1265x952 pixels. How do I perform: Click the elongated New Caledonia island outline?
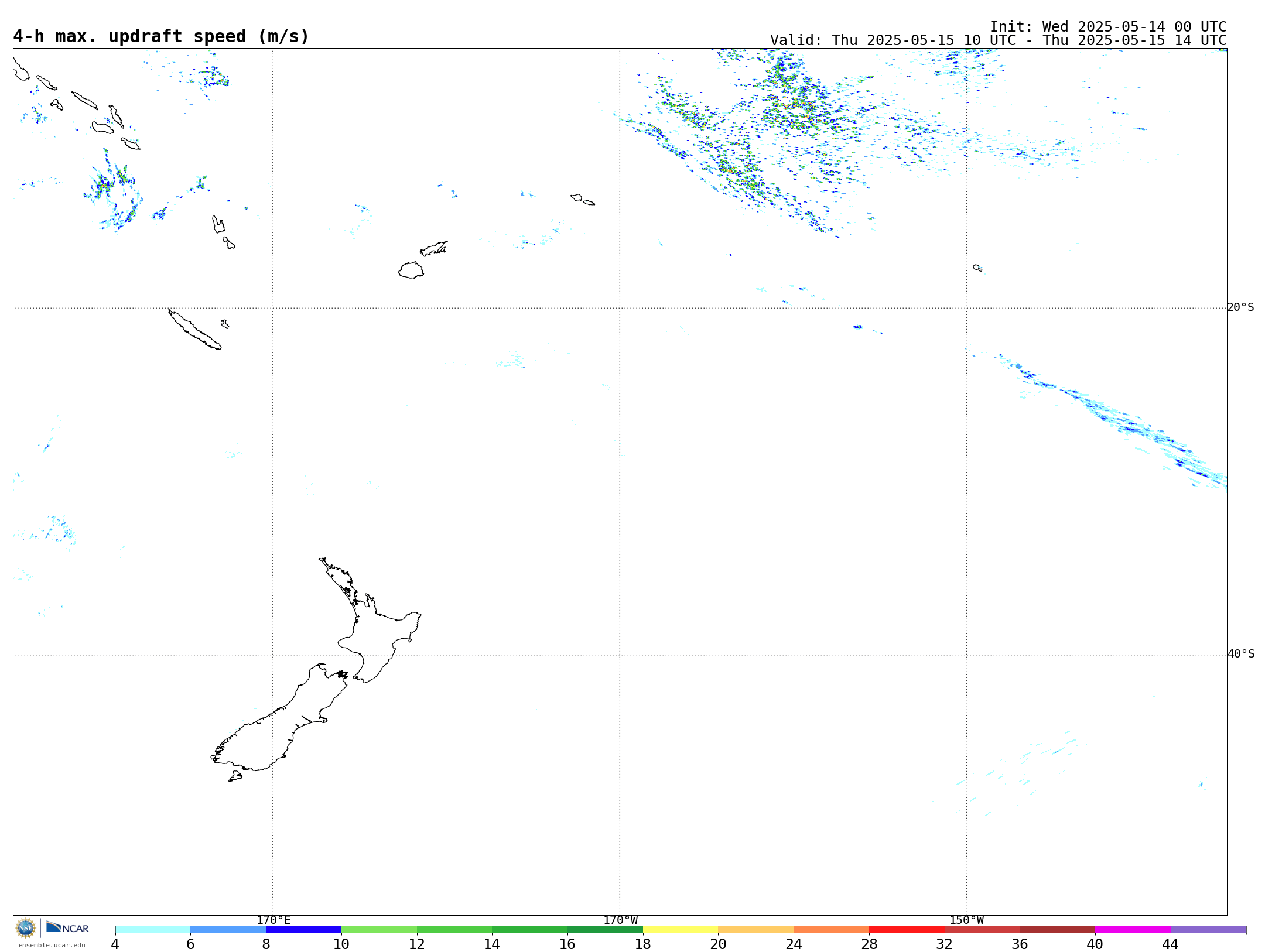pos(194,330)
